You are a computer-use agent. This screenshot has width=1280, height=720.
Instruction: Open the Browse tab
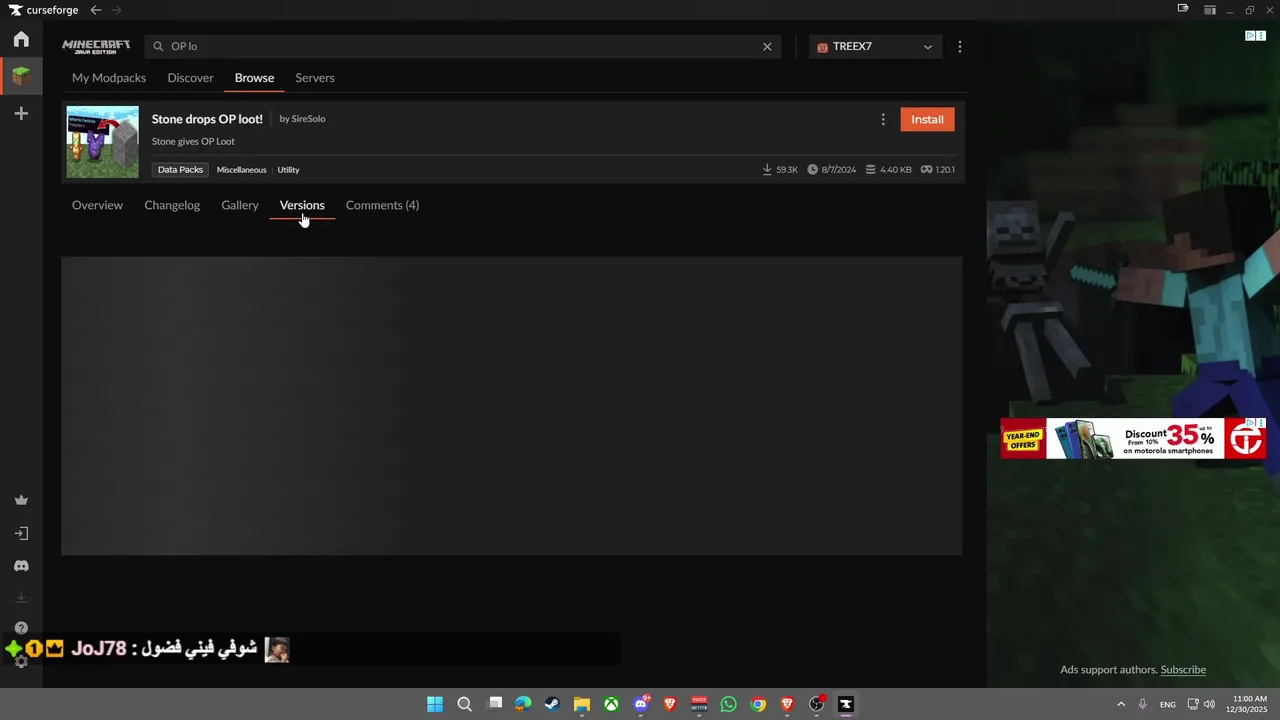[x=254, y=78]
